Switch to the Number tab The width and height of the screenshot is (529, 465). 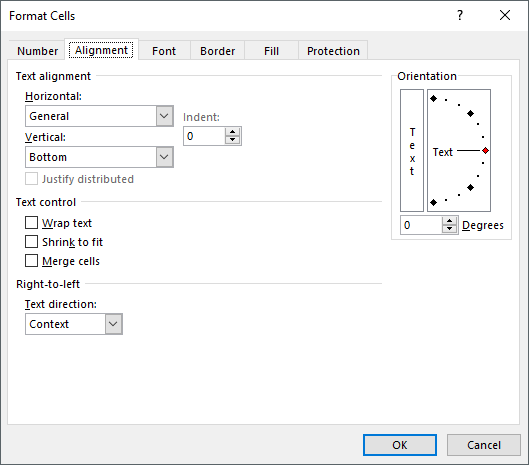click(x=37, y=51)
